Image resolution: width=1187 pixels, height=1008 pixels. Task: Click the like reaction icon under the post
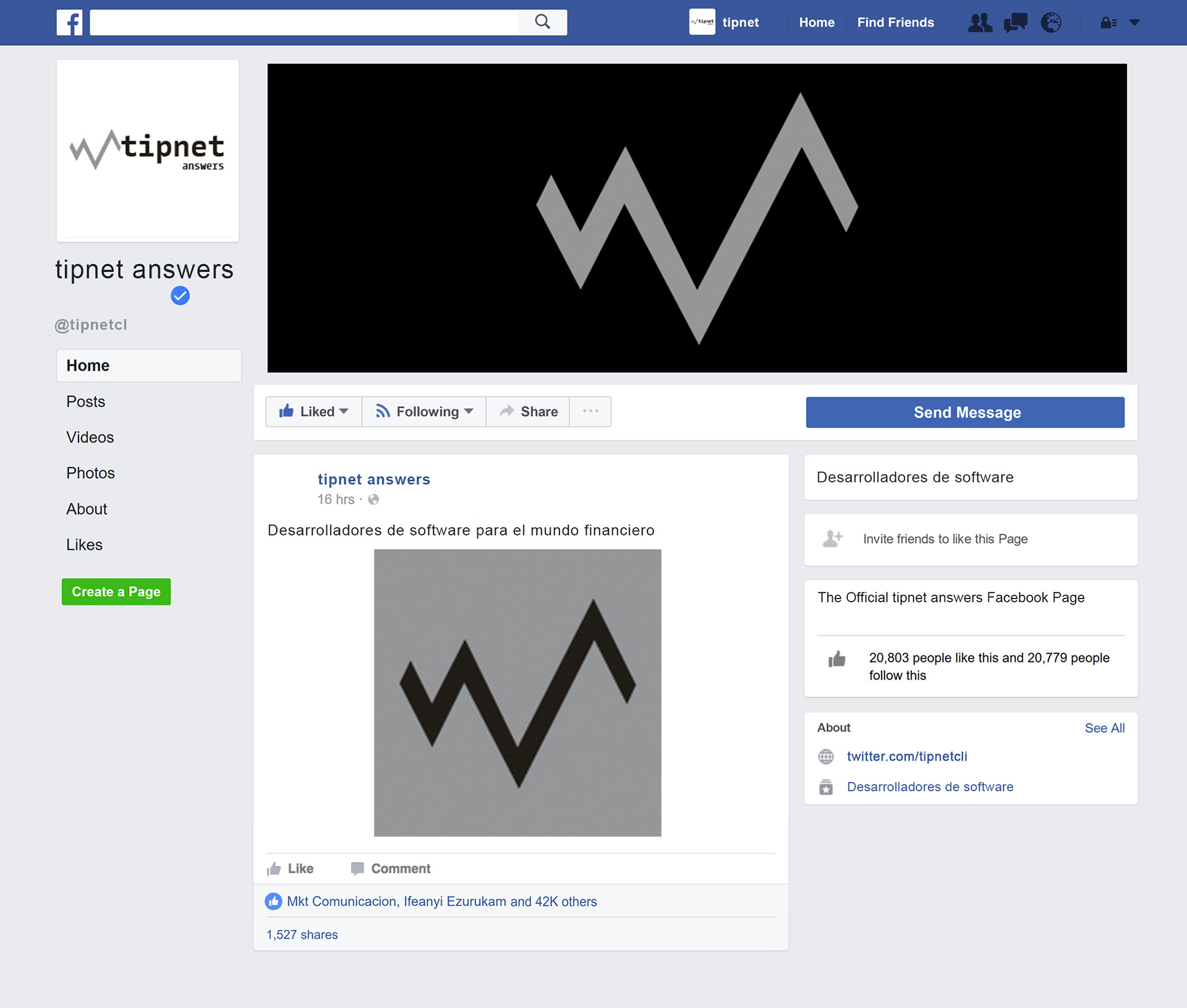[x=273, y=902]
